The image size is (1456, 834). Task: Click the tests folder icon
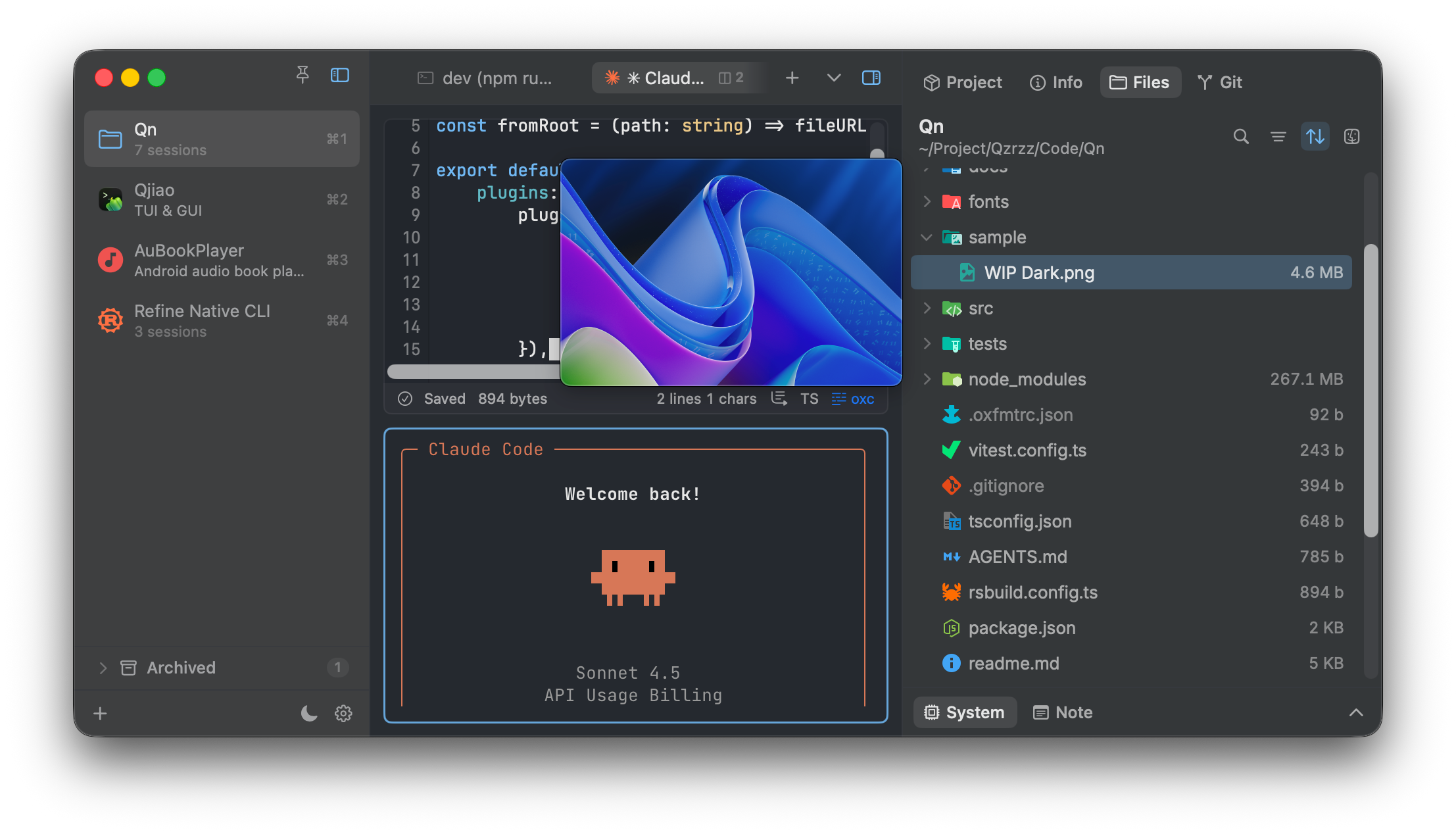tap(952, 343)
